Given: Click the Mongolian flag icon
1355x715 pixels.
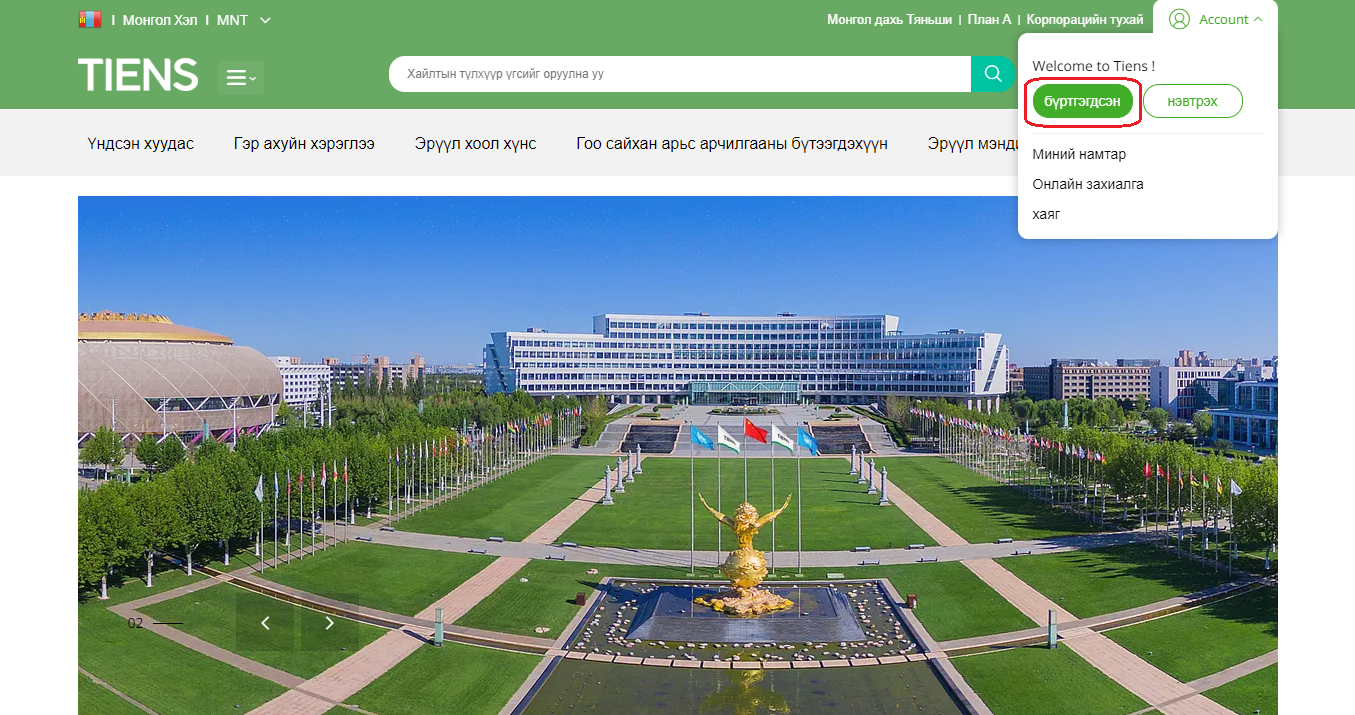Looking at the screenshot, I should (90, 20).
